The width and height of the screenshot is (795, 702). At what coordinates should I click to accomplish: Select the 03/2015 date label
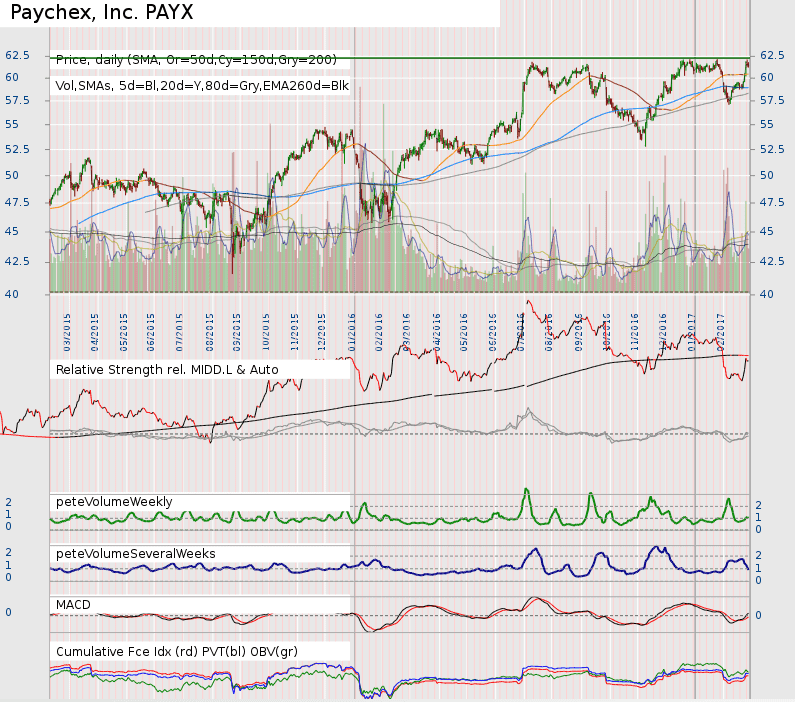tap(67, 332)
